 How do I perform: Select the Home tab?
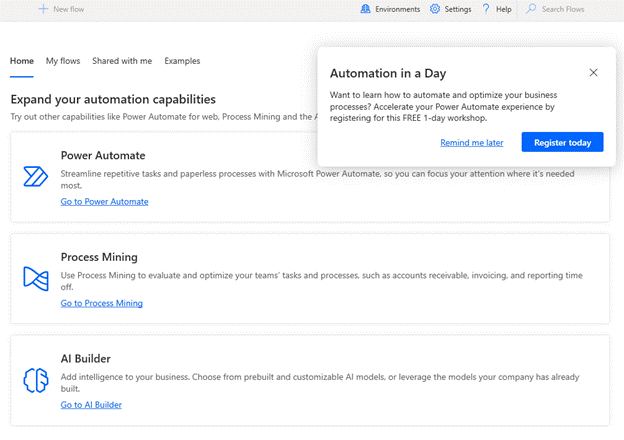pos(22,61)
